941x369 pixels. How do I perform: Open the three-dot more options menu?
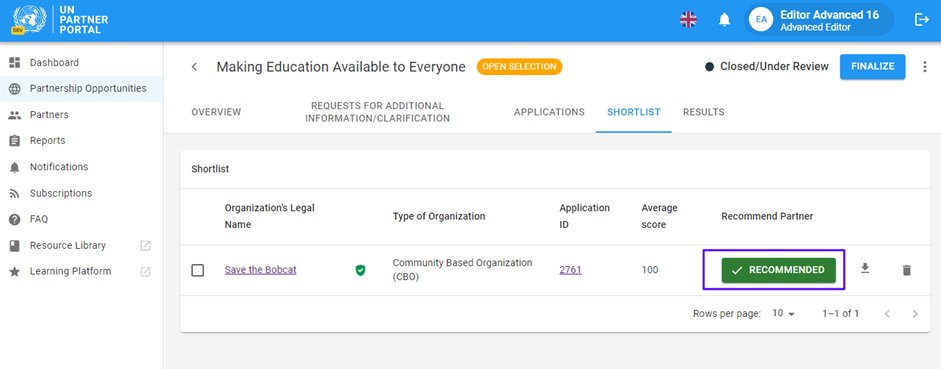[x=924, y=67]
